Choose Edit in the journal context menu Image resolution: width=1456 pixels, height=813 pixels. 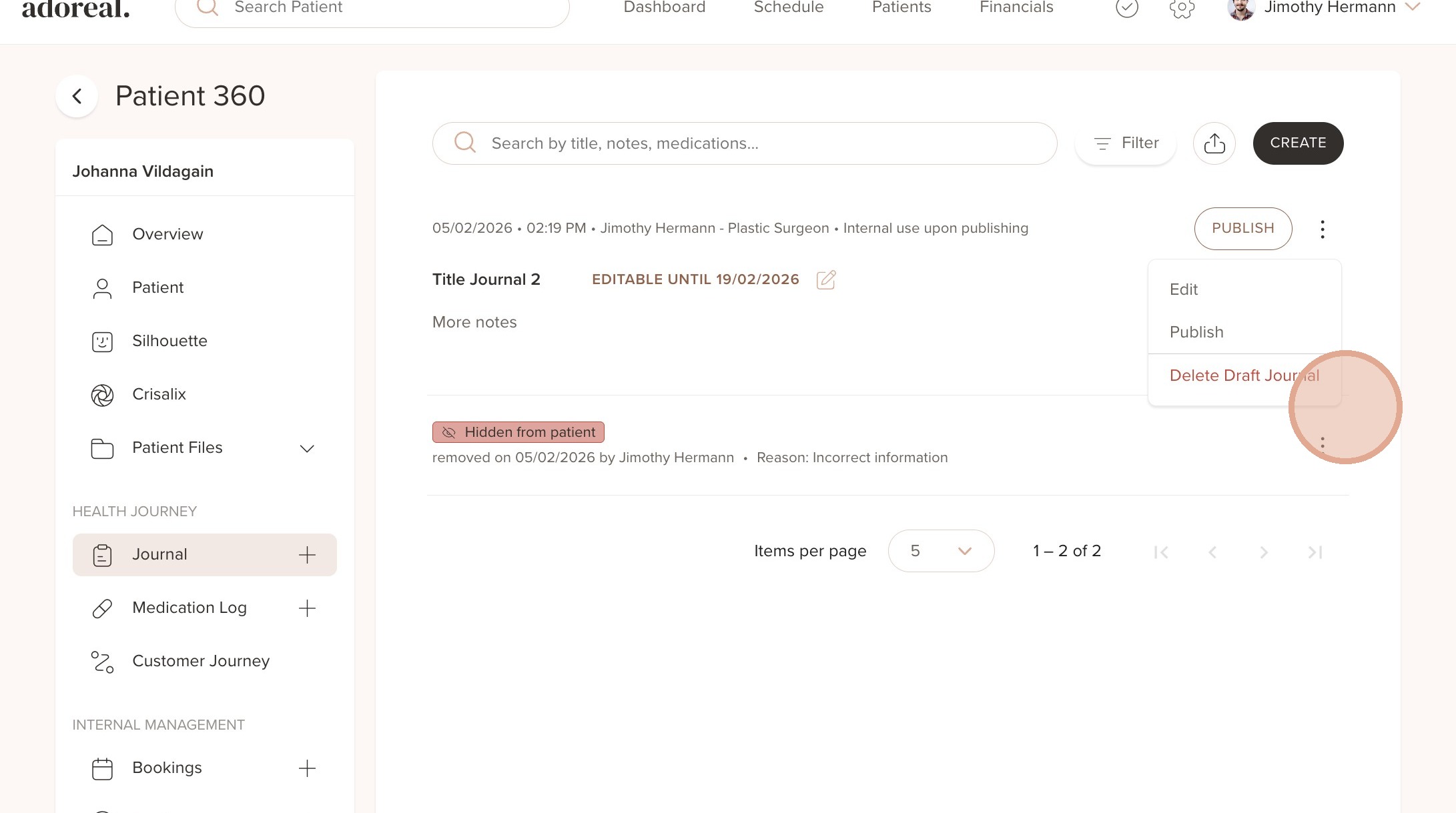(1184, 289)
